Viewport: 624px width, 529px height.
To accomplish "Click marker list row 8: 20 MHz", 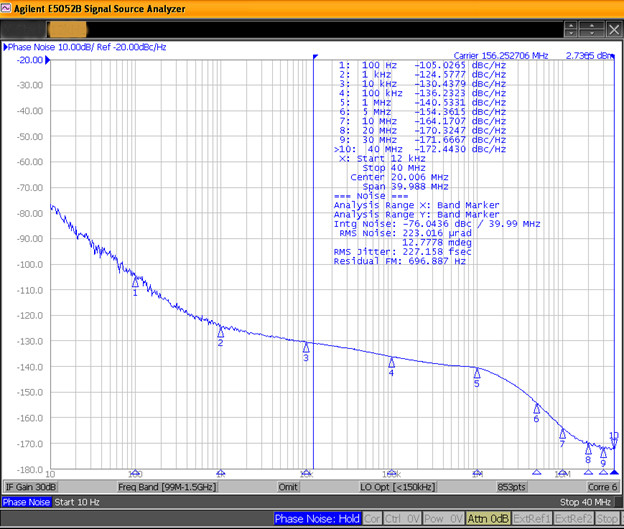I will 422,131.
